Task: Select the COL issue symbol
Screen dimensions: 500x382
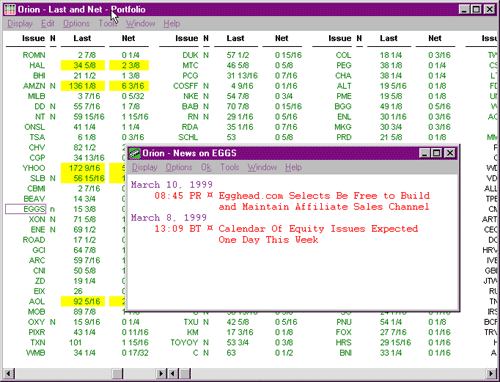Action: coord(344,55)
